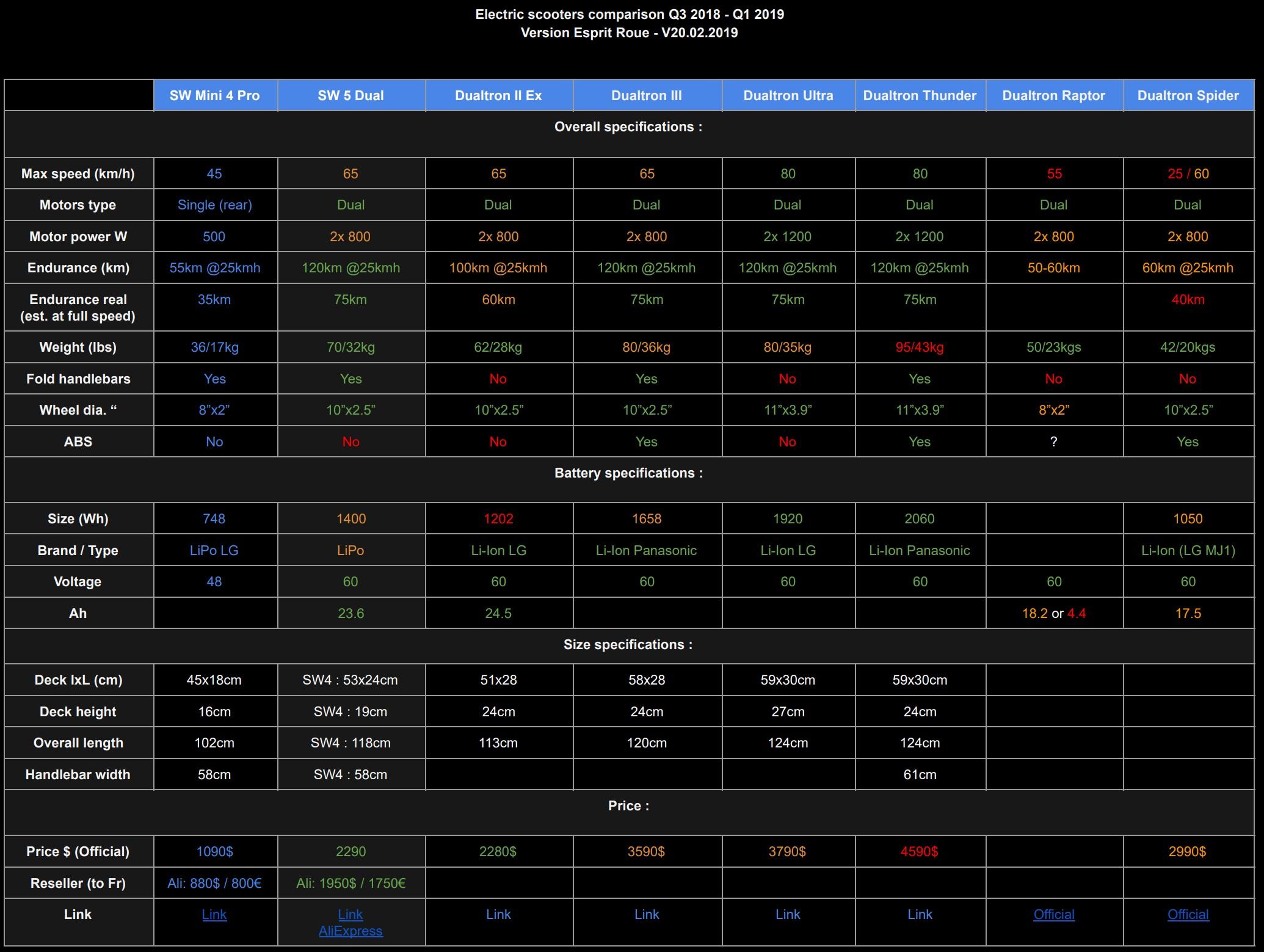Click the '4590$' official price cell
This screenshot has width=1264, height=952.
(920, 852)
